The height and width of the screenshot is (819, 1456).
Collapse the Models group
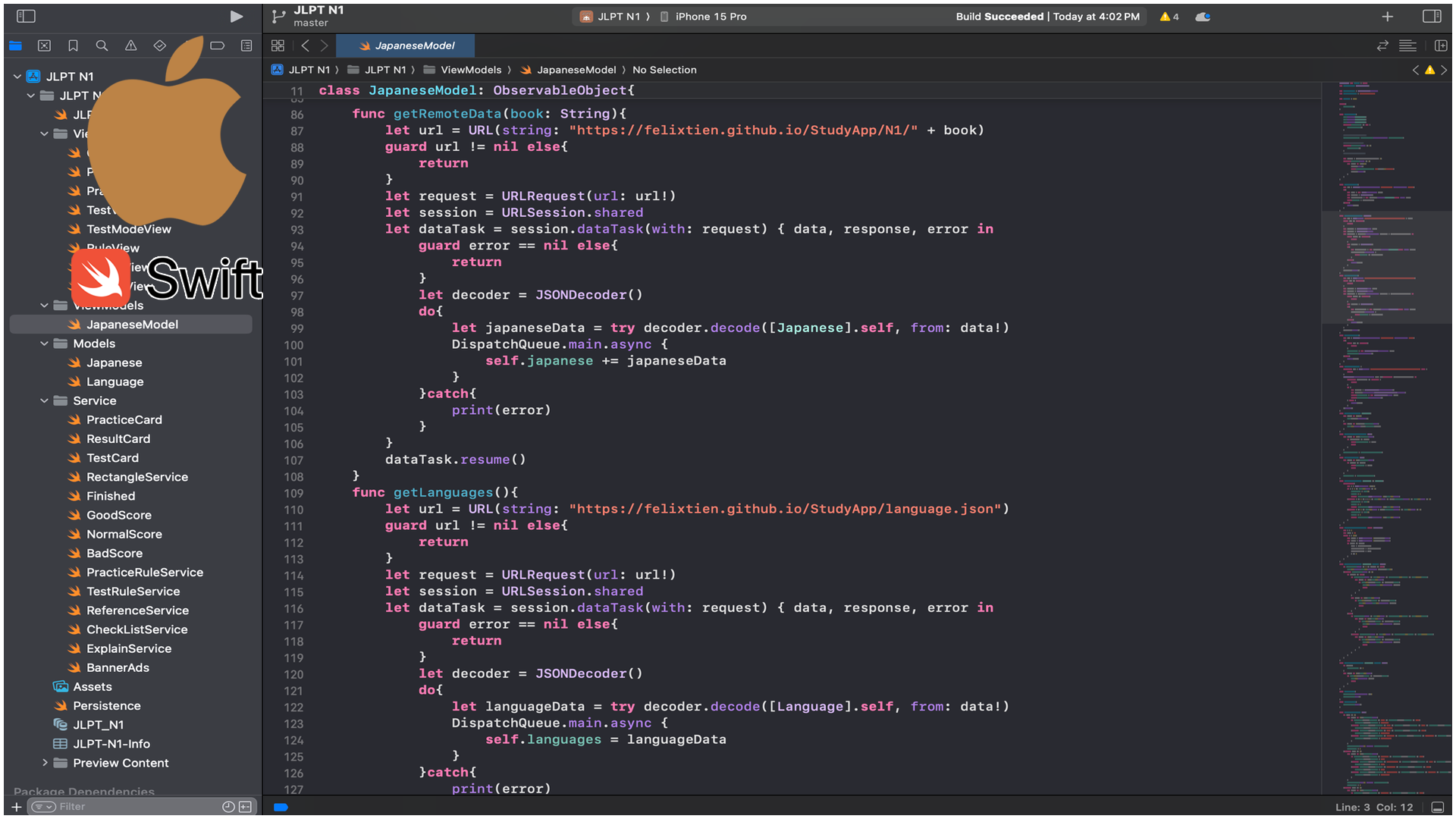(44, 344)
